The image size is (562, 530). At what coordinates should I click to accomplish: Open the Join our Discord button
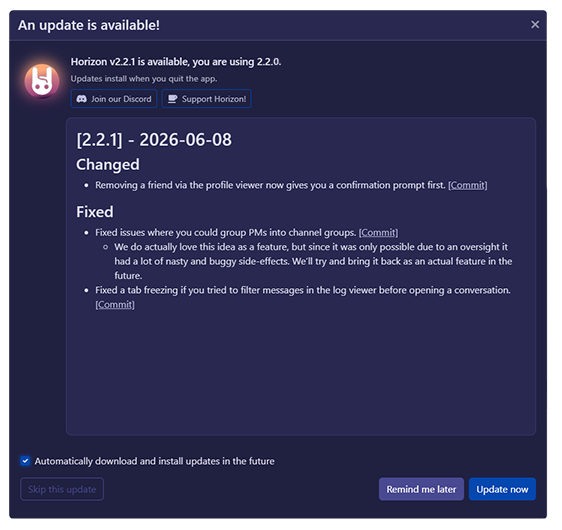click(114, 99)
